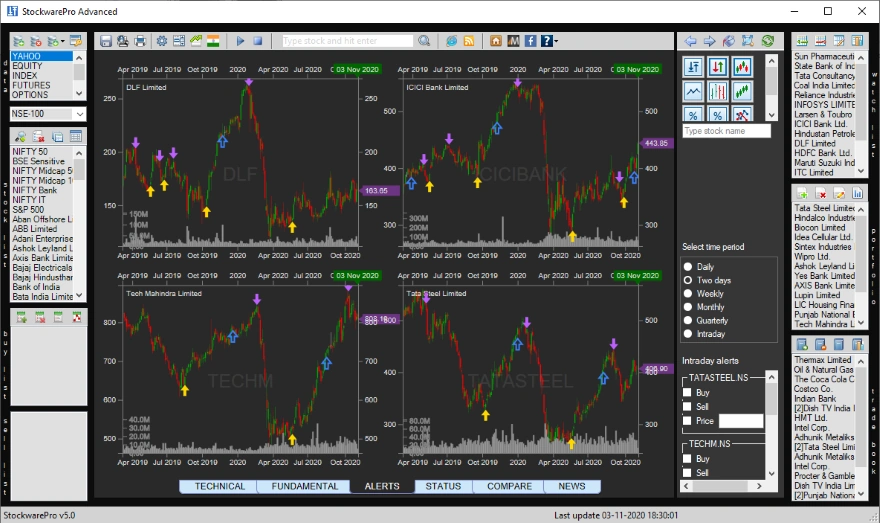Viewport: 880px width, 523px height.
Task: Click the green refresh icon
Action: (767, 41)
